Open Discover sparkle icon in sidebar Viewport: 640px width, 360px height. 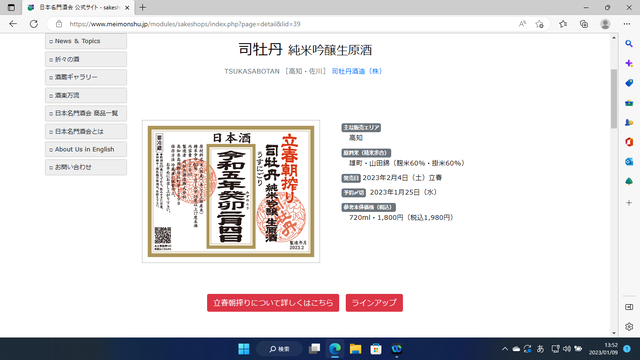(x=629, y=63)
